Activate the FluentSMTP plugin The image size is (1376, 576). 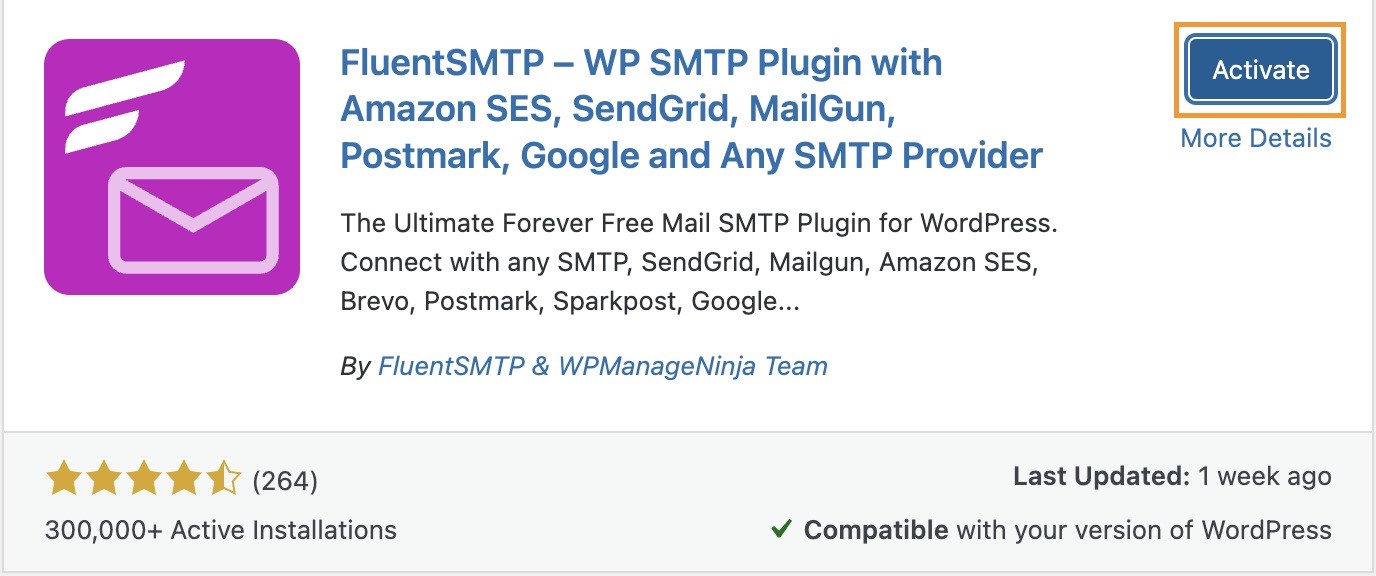point(1260,70)
